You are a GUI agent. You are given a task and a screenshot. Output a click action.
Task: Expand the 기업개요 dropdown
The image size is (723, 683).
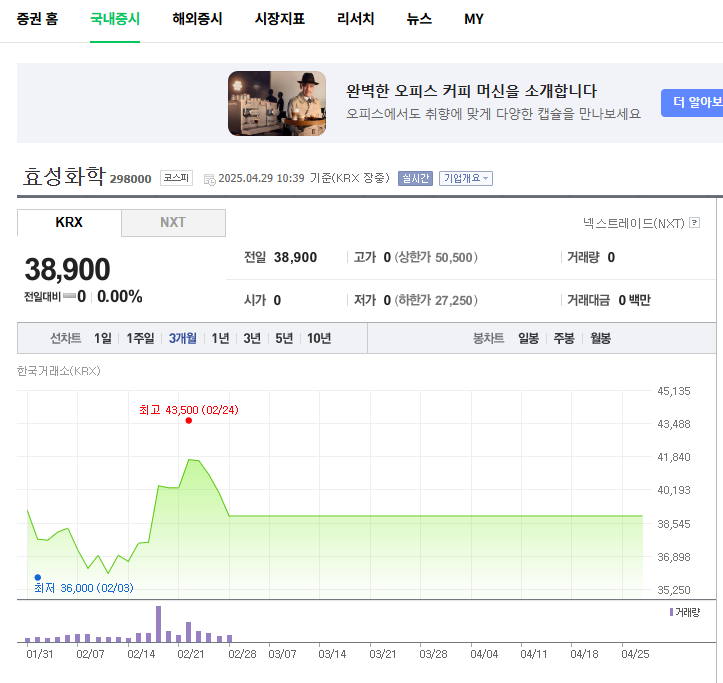pyautogui.click(x=466, y=178)
